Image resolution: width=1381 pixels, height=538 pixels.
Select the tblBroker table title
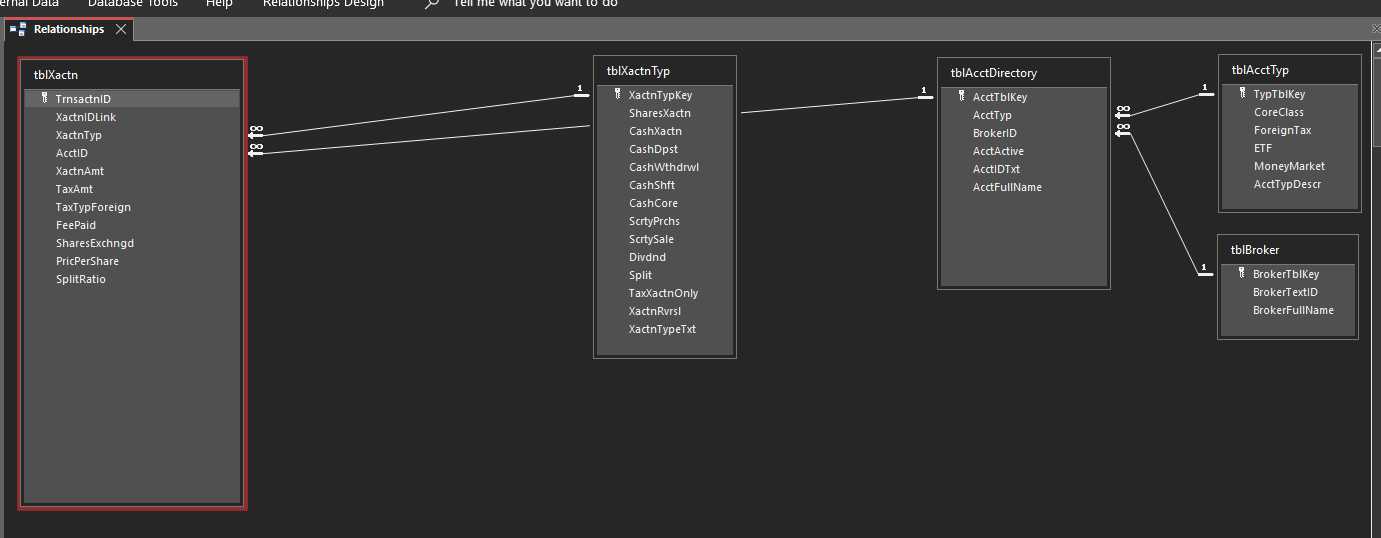tap(1255, 250)
